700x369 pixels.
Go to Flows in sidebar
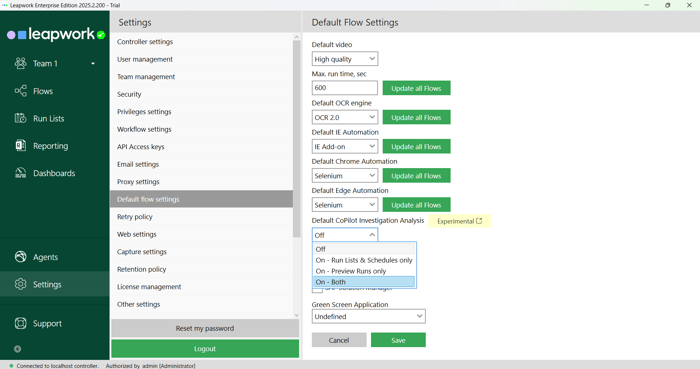43,91
